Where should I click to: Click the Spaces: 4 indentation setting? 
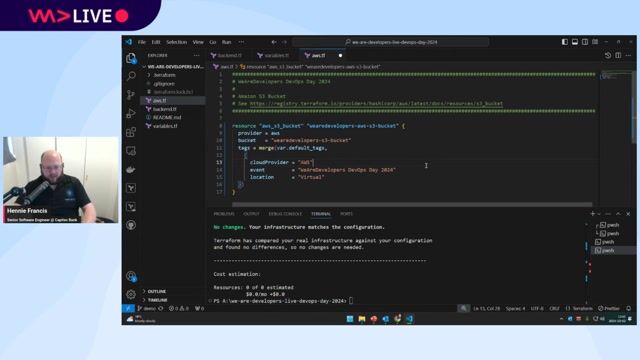tap(516, 309)
